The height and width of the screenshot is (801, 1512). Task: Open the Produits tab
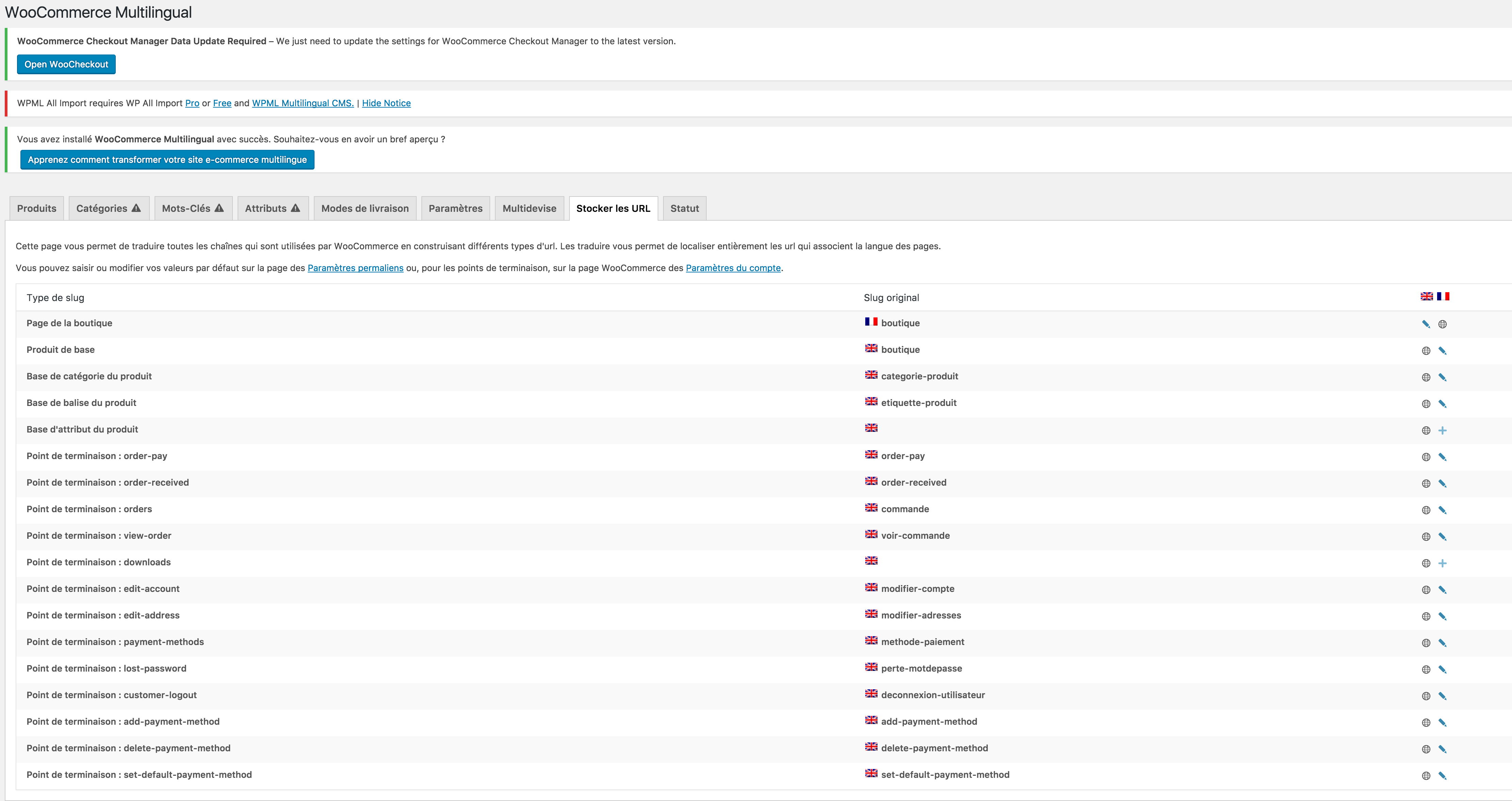point(36,208)
